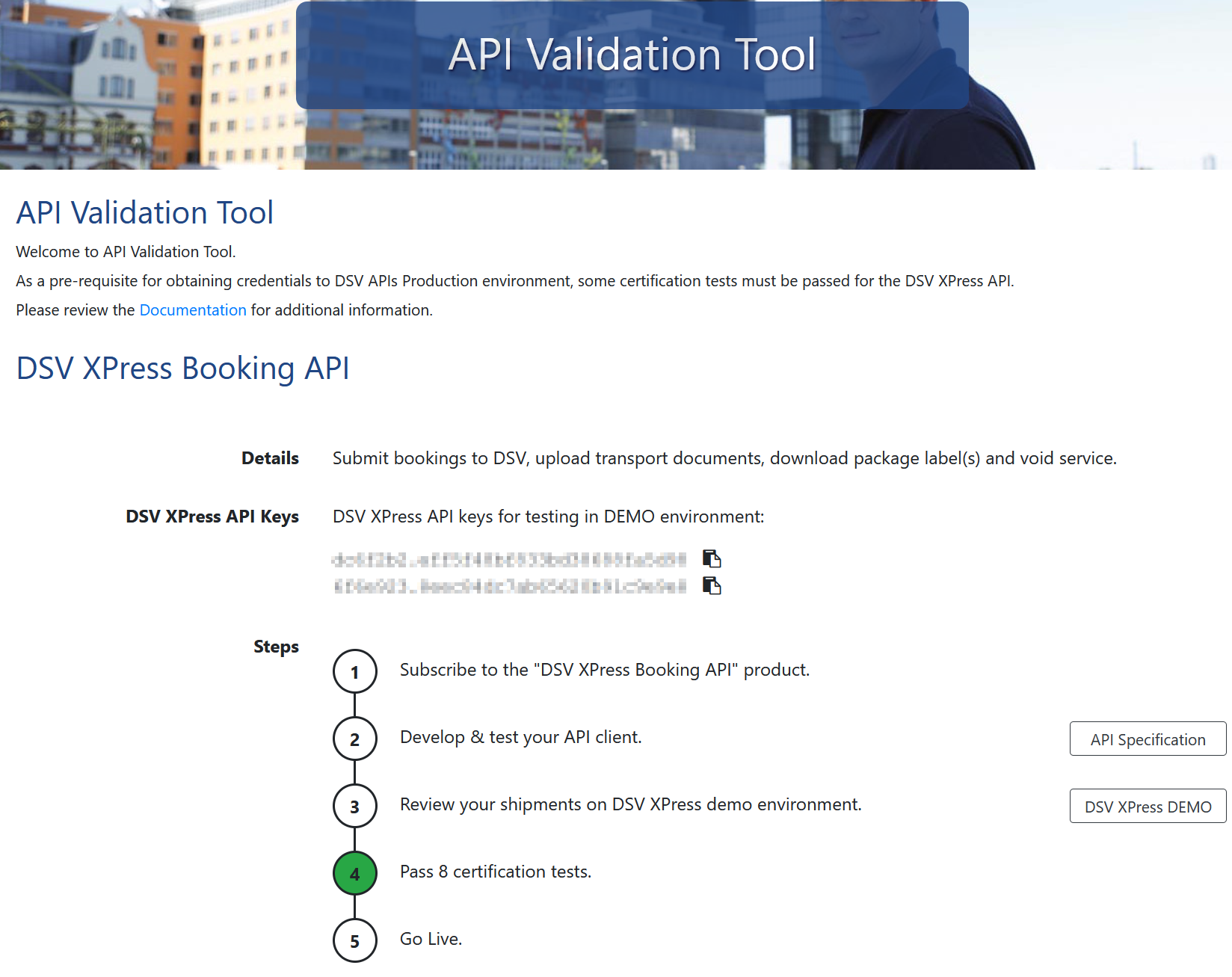Open the API Specification button

(x=1148, y=739)
